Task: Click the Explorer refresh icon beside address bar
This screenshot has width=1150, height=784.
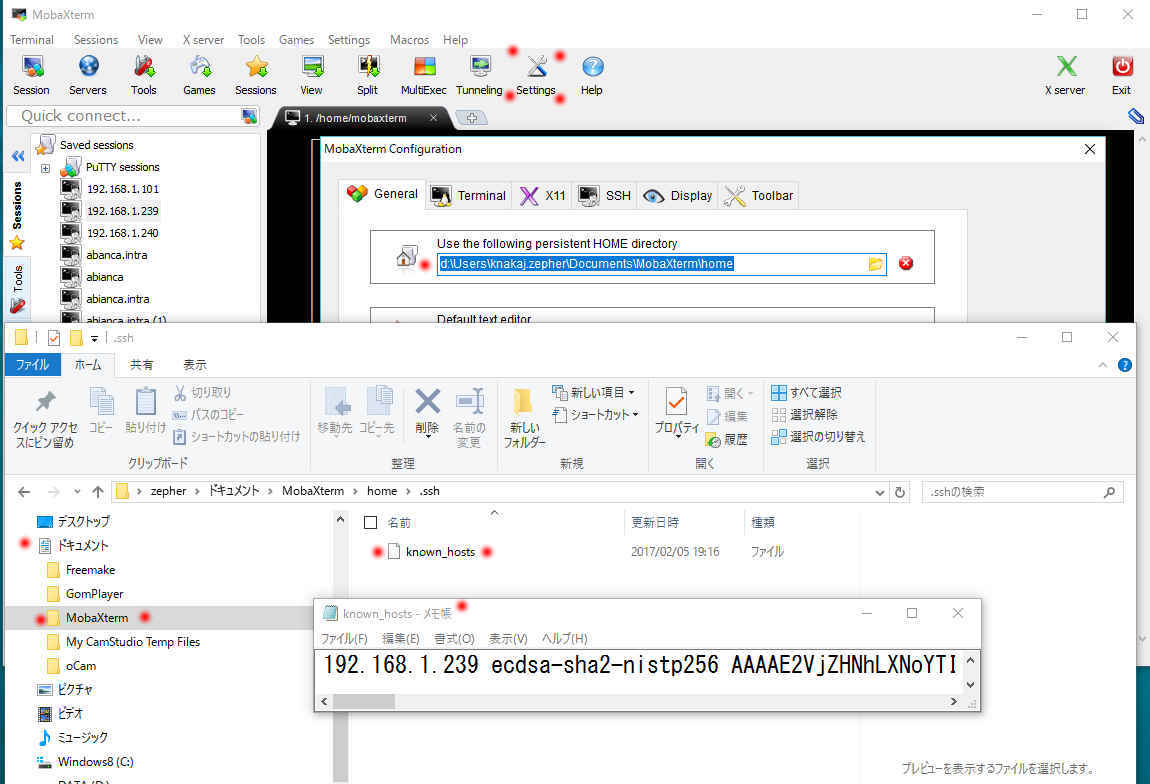Action: [x=900, y=492]
